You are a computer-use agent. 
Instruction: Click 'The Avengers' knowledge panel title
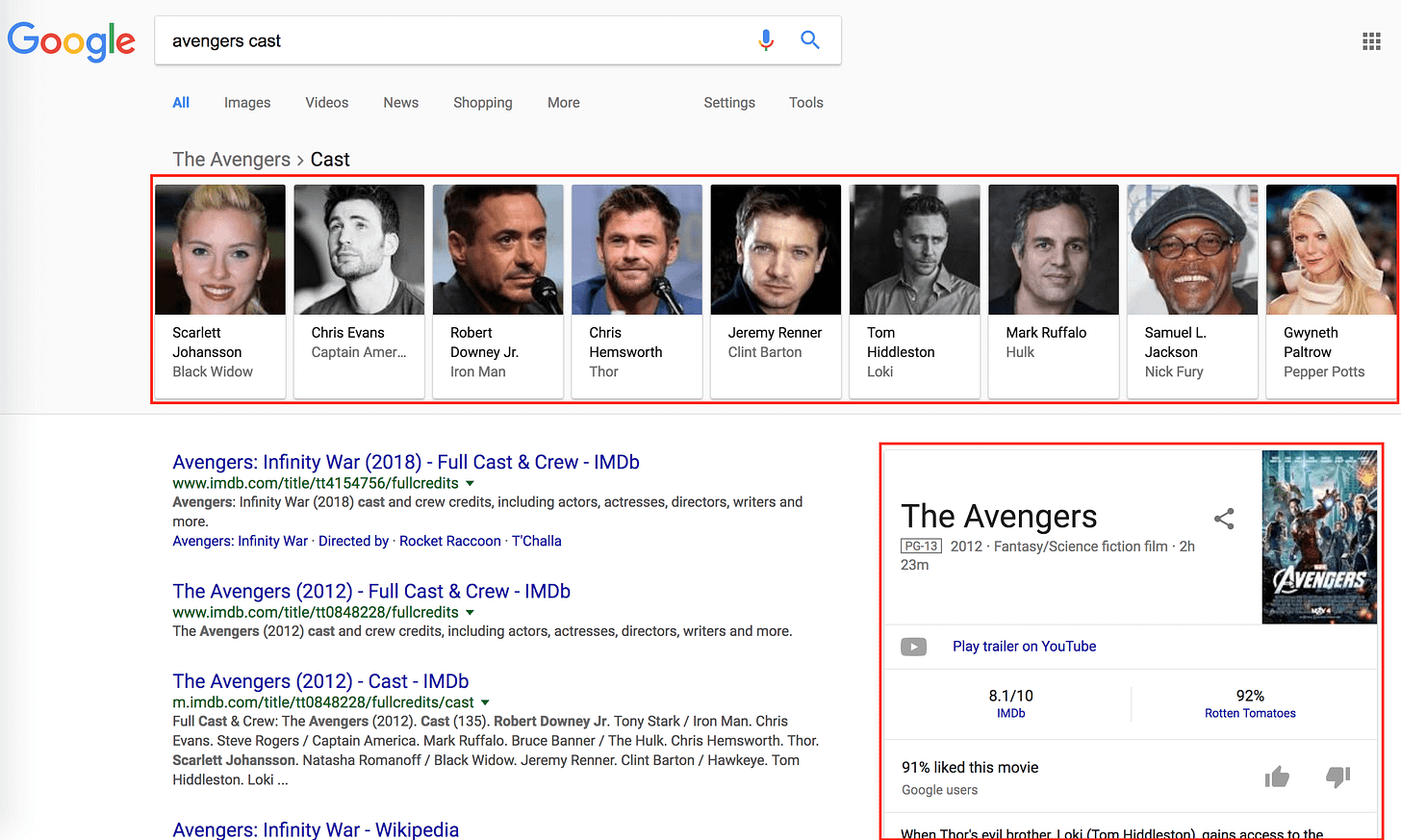click(999, 517)
